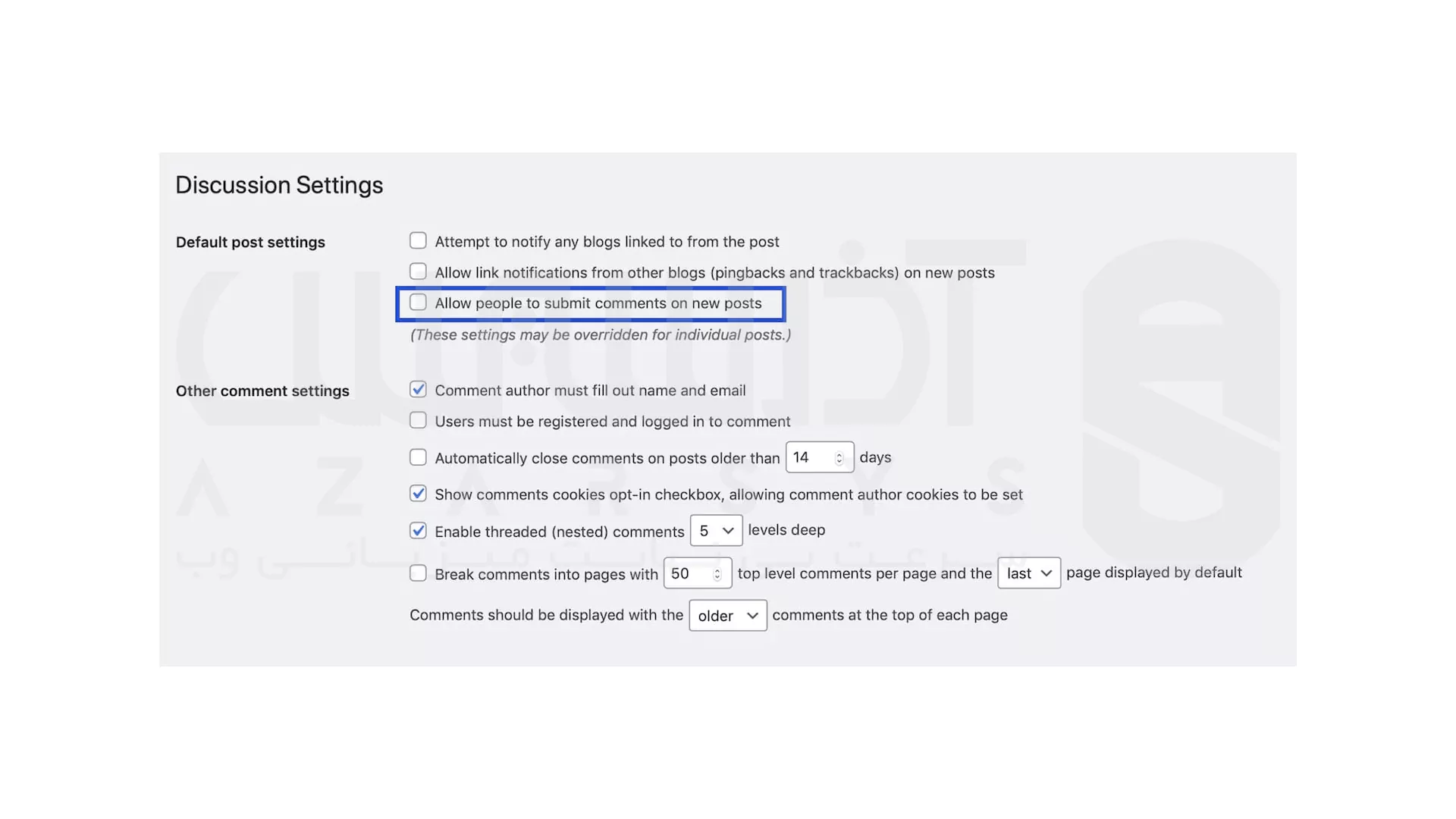Click the comments per page field showing 50
This screenshot has height=819, width=1456.
pyautogui.click(x=687, y=573)
